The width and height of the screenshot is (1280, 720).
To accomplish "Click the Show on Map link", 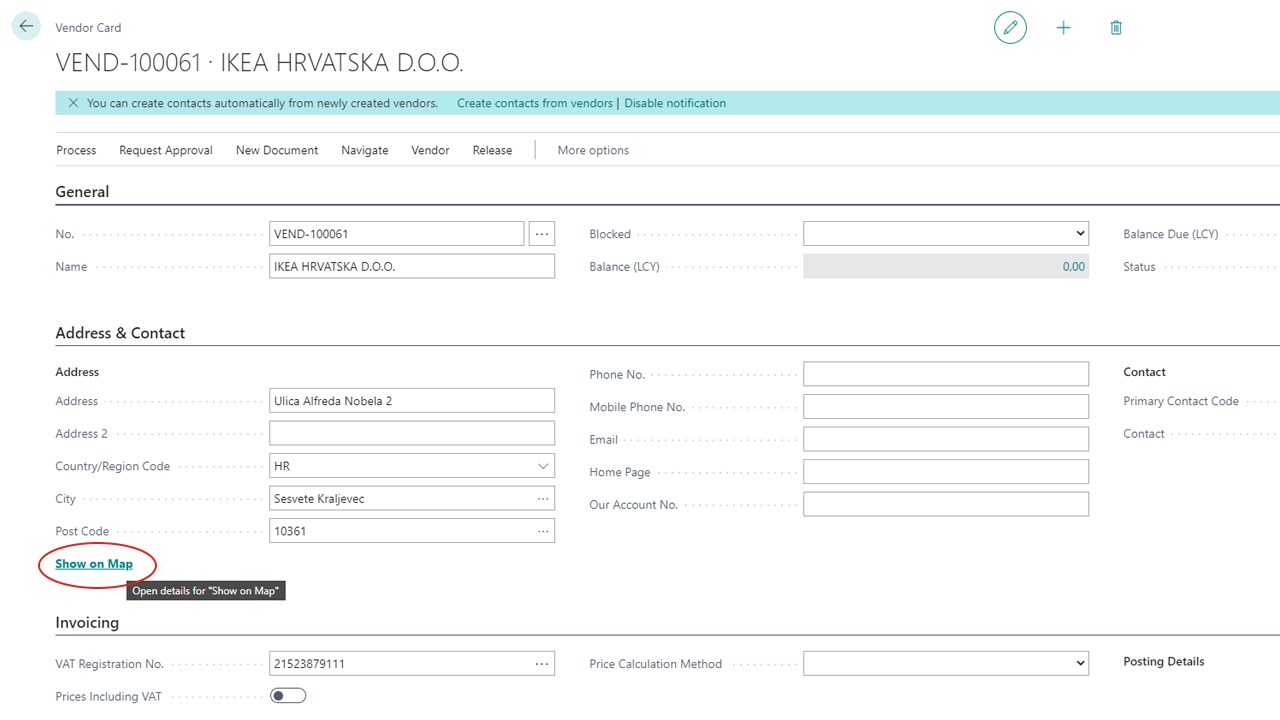I will (94, 564).
